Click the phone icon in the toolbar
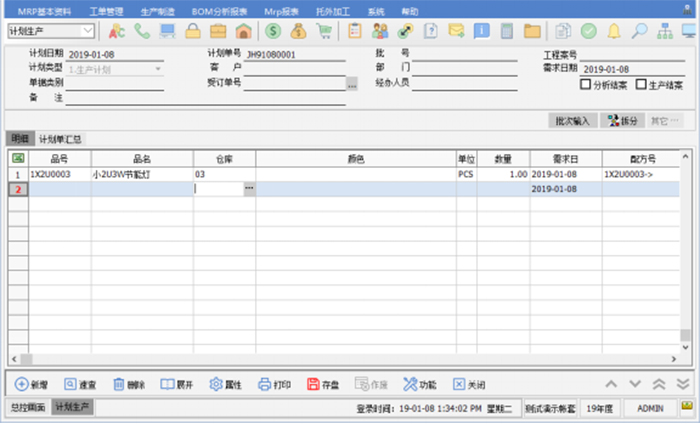The image size is (700, 424). 142,31
